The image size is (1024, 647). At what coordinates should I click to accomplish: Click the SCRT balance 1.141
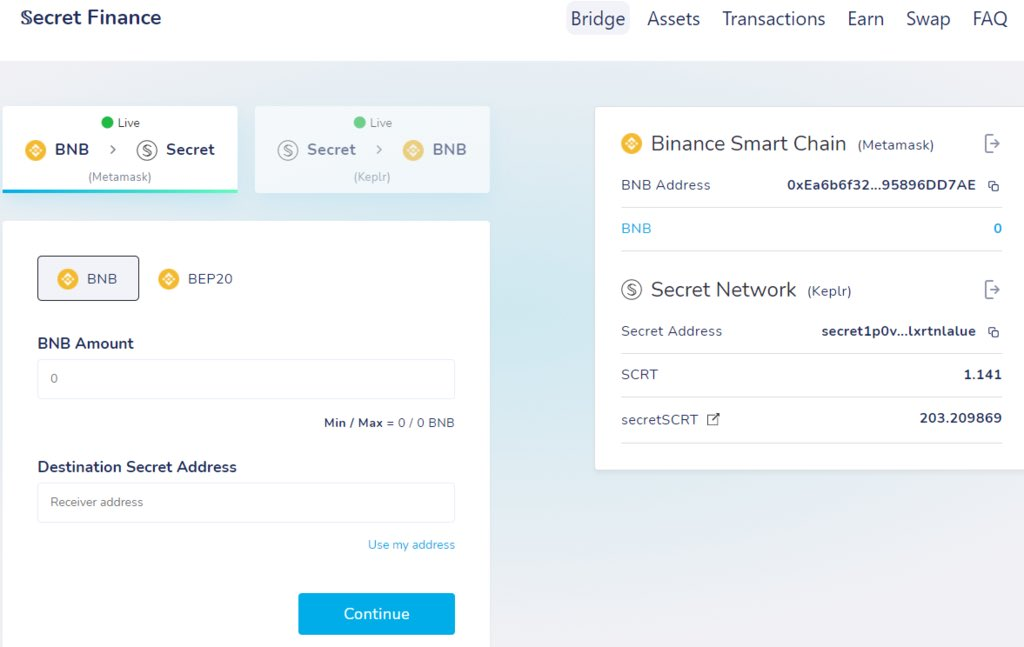(x=982, y=374)
